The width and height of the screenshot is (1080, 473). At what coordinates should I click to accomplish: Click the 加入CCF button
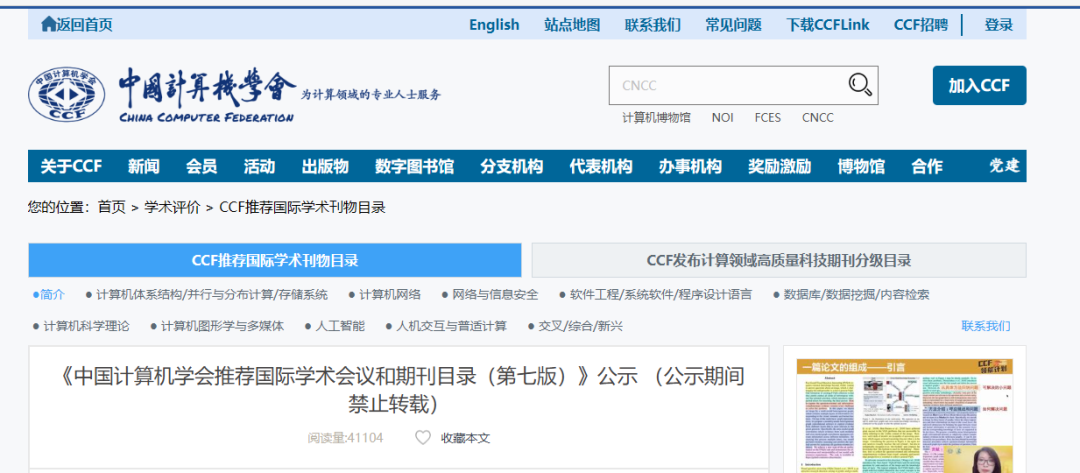click(979, 85)
